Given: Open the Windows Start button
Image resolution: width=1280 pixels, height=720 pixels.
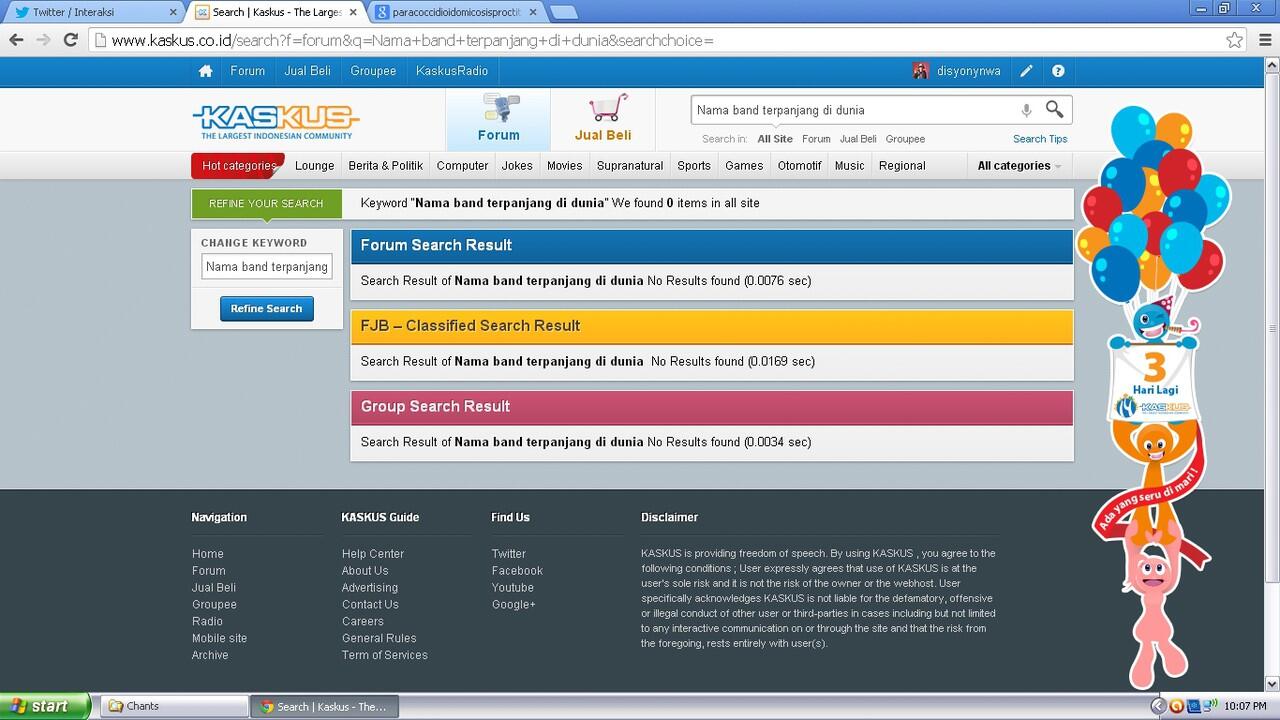Looking at the screenshot, I should pyautogui.click(x=45, y=706).
